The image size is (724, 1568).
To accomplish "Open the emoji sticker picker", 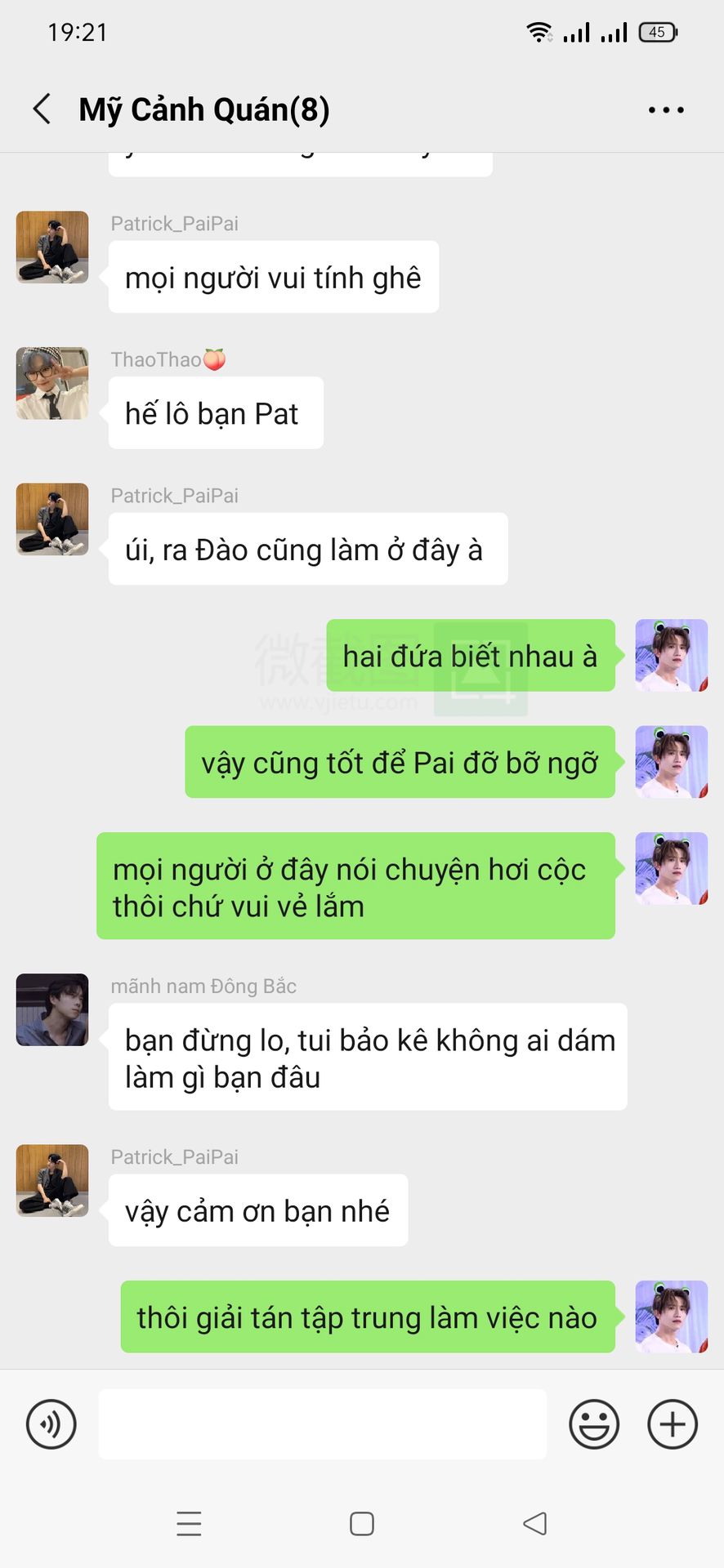I will [594, 1424].
